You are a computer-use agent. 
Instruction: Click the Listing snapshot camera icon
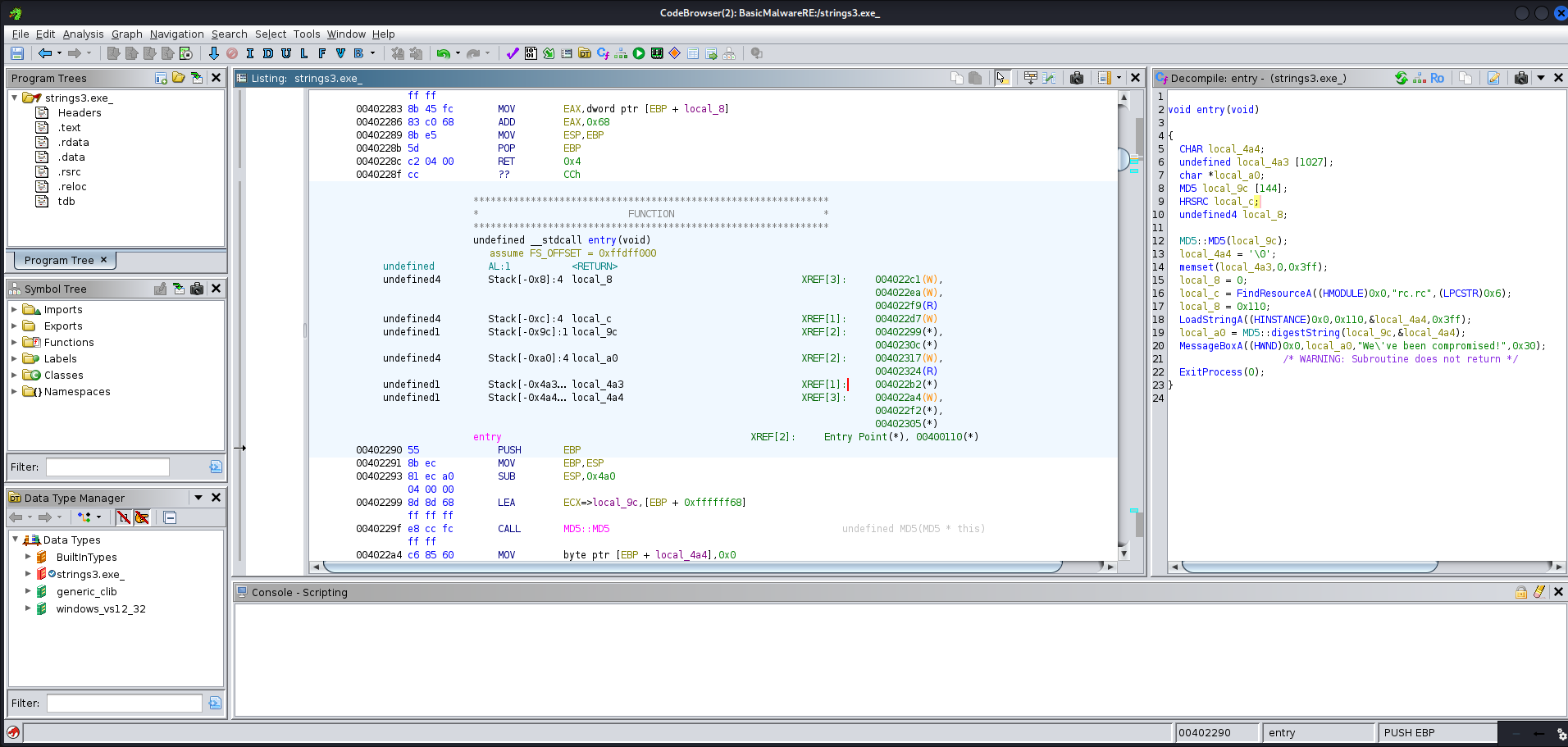coord(1077,78)
